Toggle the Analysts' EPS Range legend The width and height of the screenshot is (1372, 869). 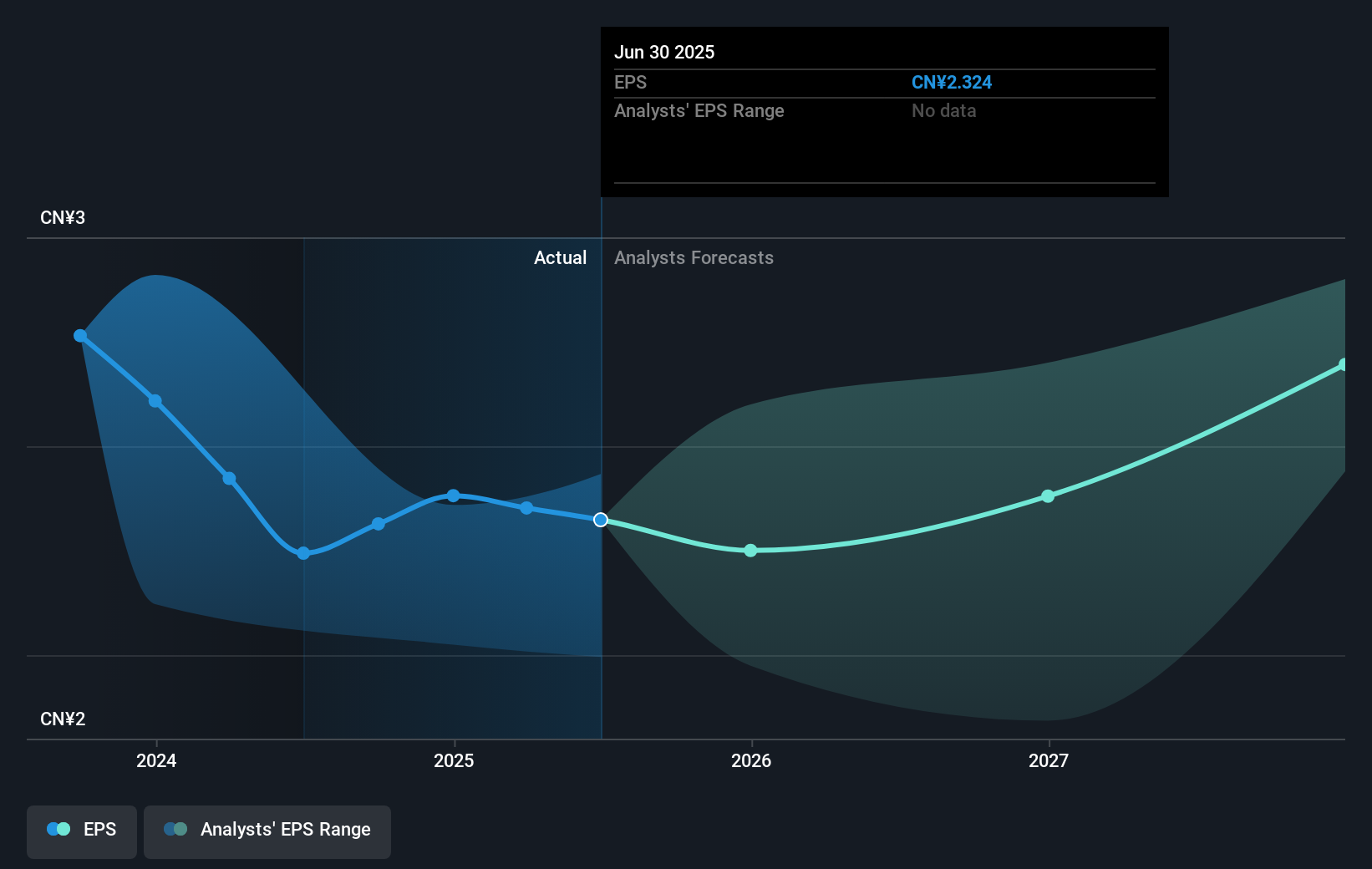pos(267,831)
